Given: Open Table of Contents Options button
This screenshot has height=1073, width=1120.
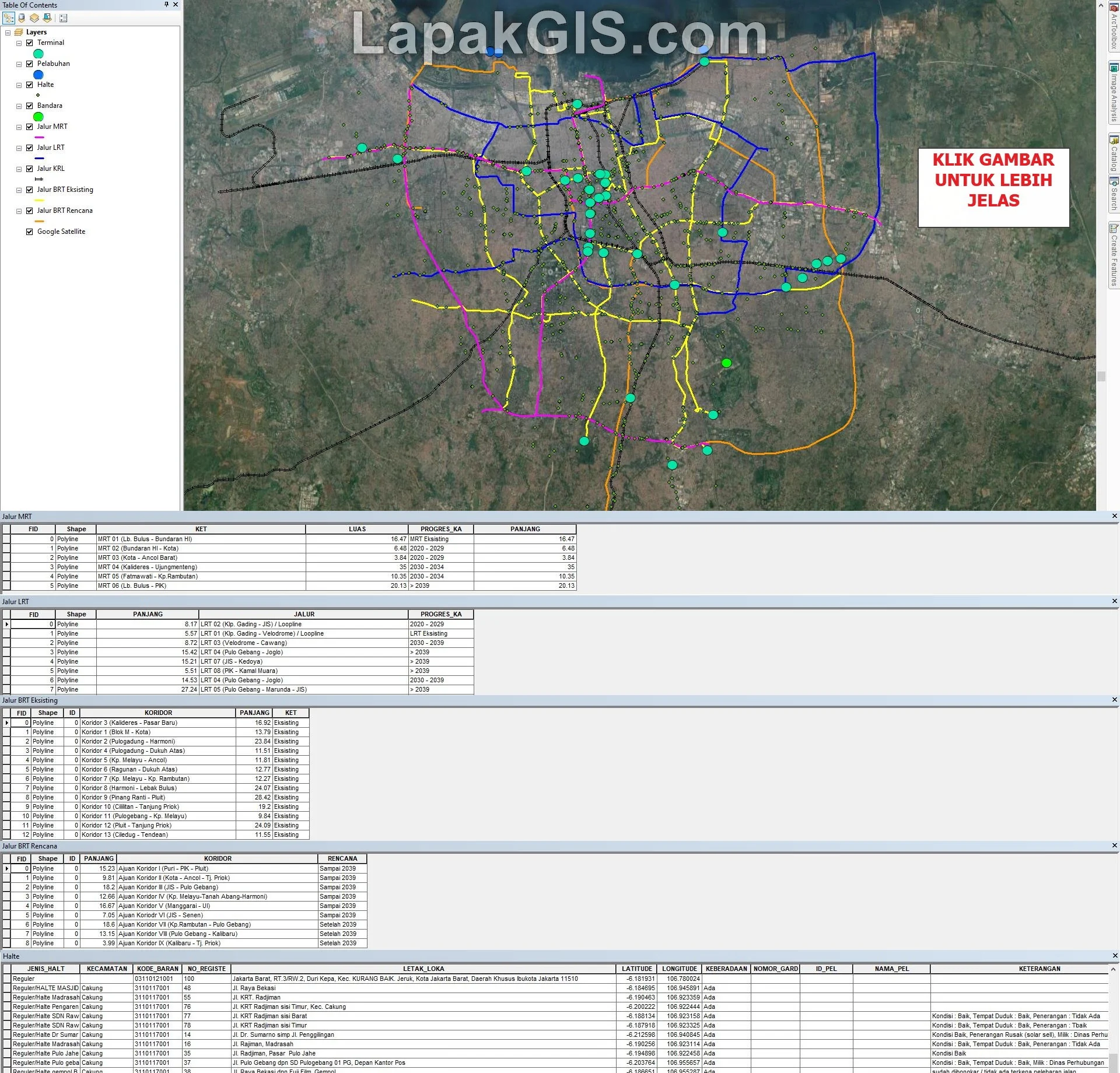Looking at the screenshot, I should tap(63, 18).
